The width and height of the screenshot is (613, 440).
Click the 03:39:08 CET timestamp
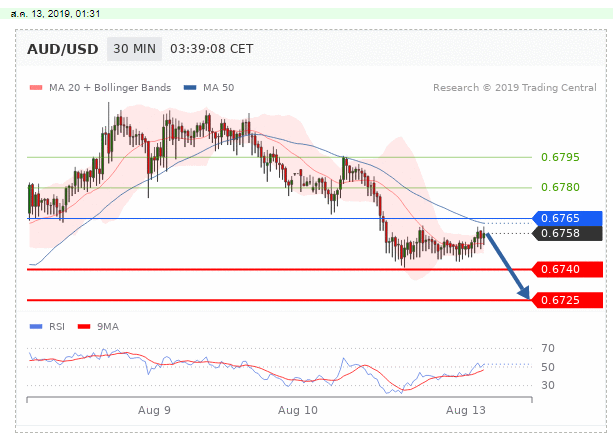(212, 49)
